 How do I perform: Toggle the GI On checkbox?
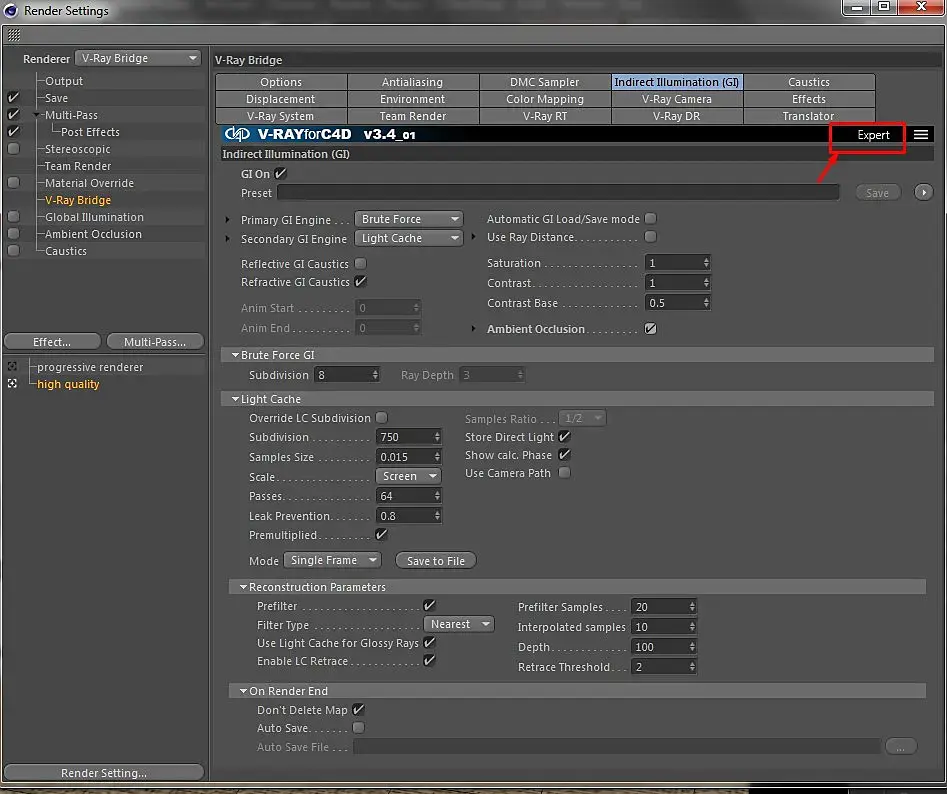(280, 174)
